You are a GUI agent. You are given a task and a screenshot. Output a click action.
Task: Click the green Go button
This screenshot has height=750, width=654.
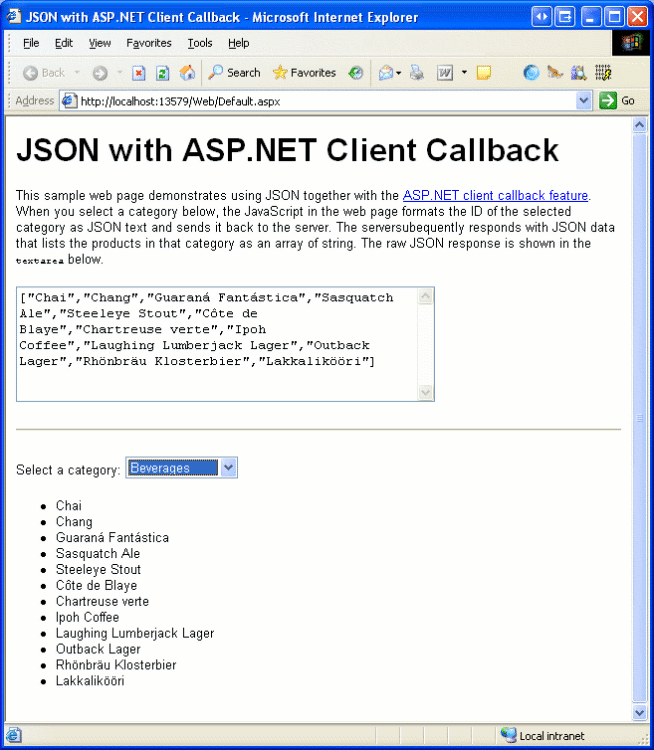coord(617,101)
